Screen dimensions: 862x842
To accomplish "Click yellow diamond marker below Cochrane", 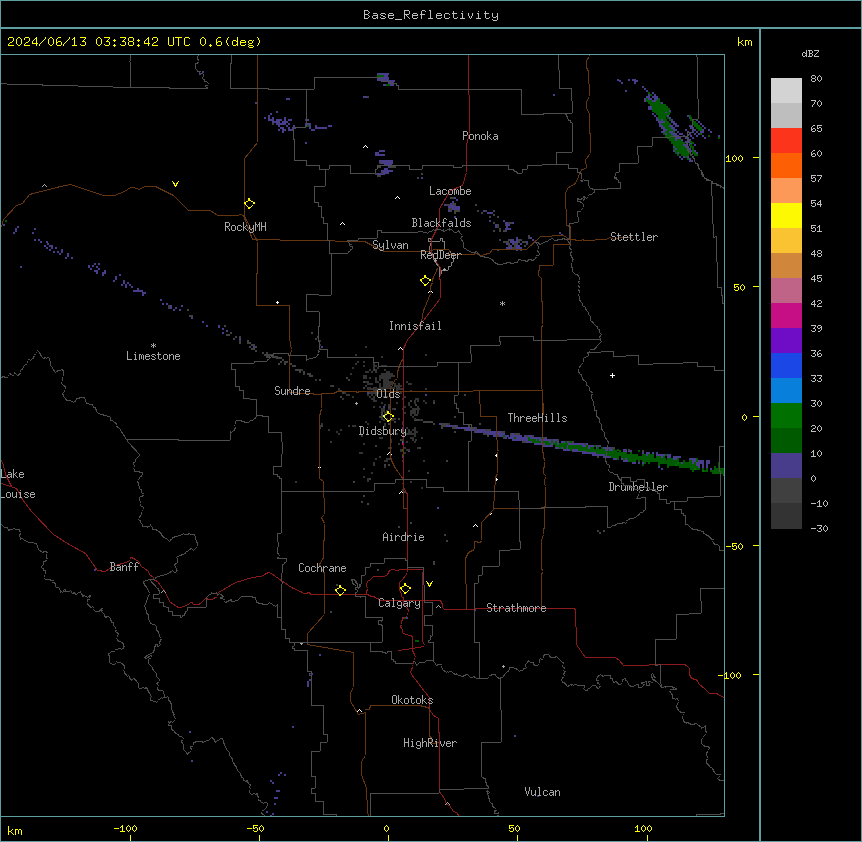I will (x=340, y=590).
